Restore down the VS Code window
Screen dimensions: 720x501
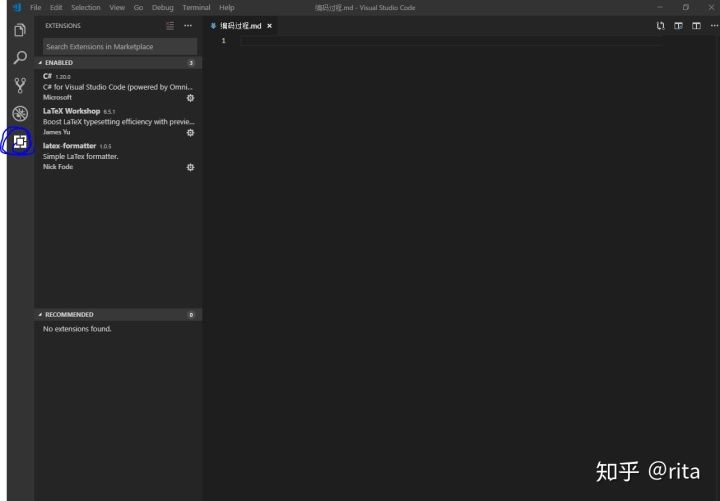pos(686,7)
